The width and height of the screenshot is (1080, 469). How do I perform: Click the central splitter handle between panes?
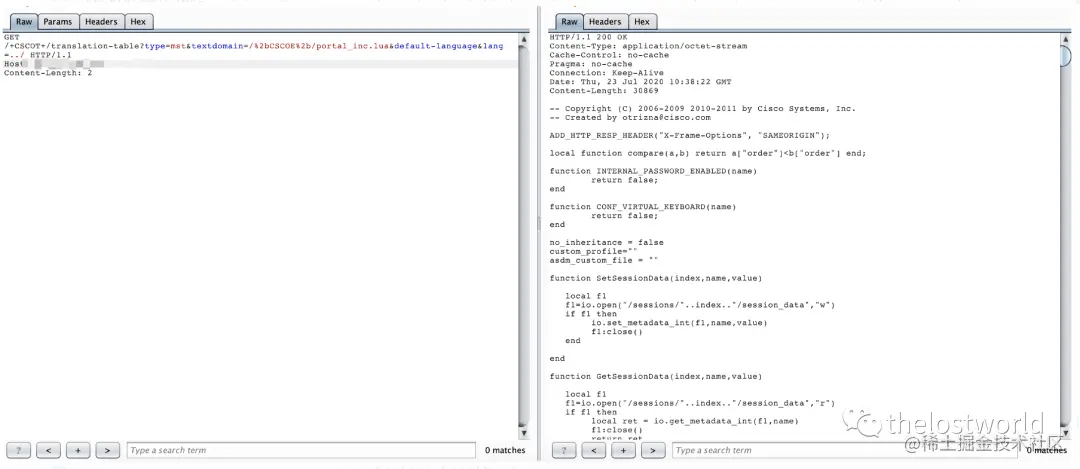539,223
